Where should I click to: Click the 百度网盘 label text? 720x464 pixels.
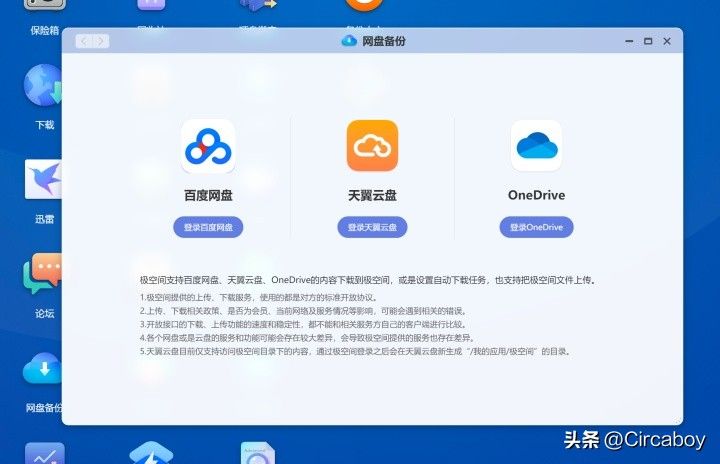click(208, 195)
